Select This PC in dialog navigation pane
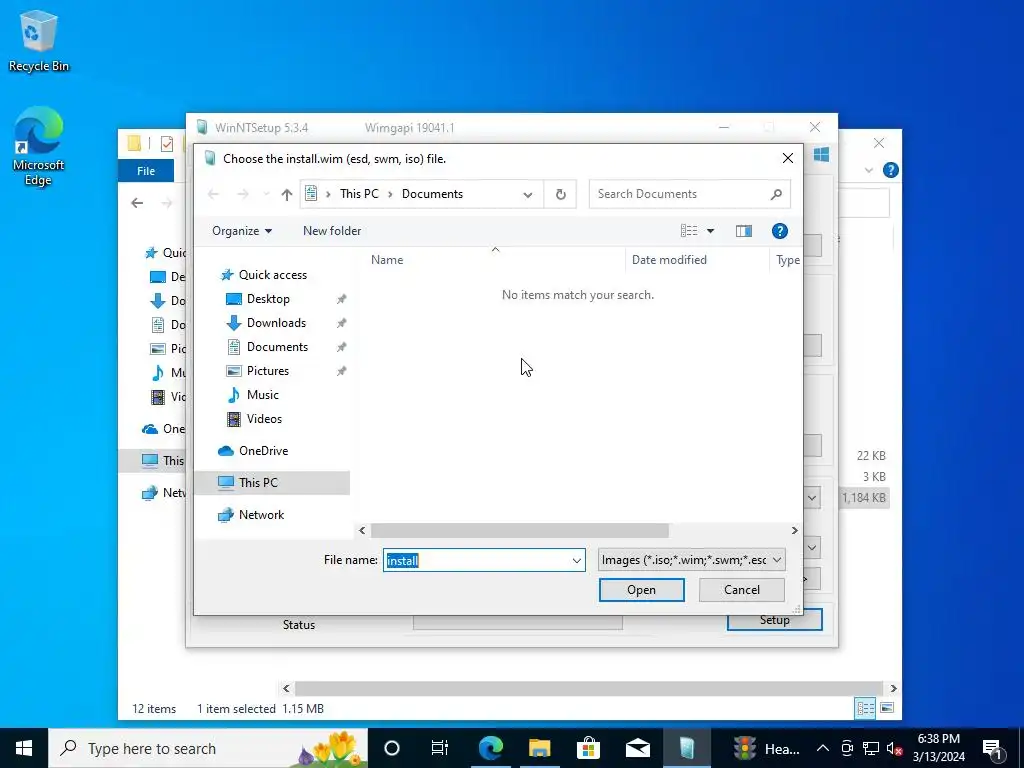Image resolution: width=1024 pixels, height=768 pixels. coord(257,483)
